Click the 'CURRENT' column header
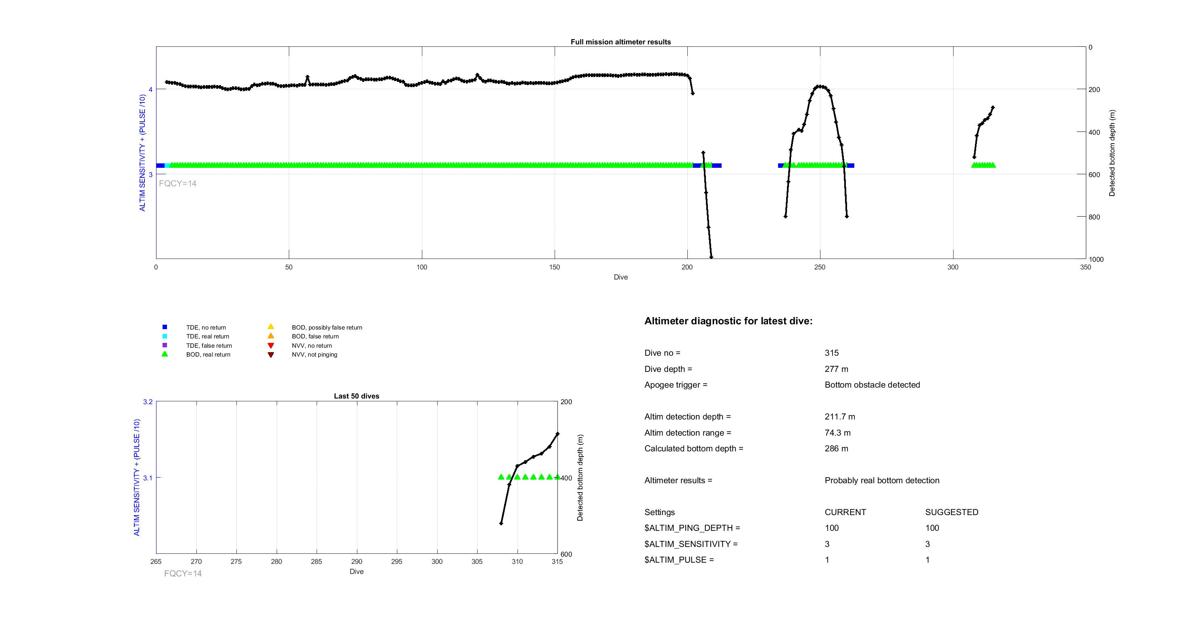This screenshot has height=622, width=1200. tap(845, 513)
